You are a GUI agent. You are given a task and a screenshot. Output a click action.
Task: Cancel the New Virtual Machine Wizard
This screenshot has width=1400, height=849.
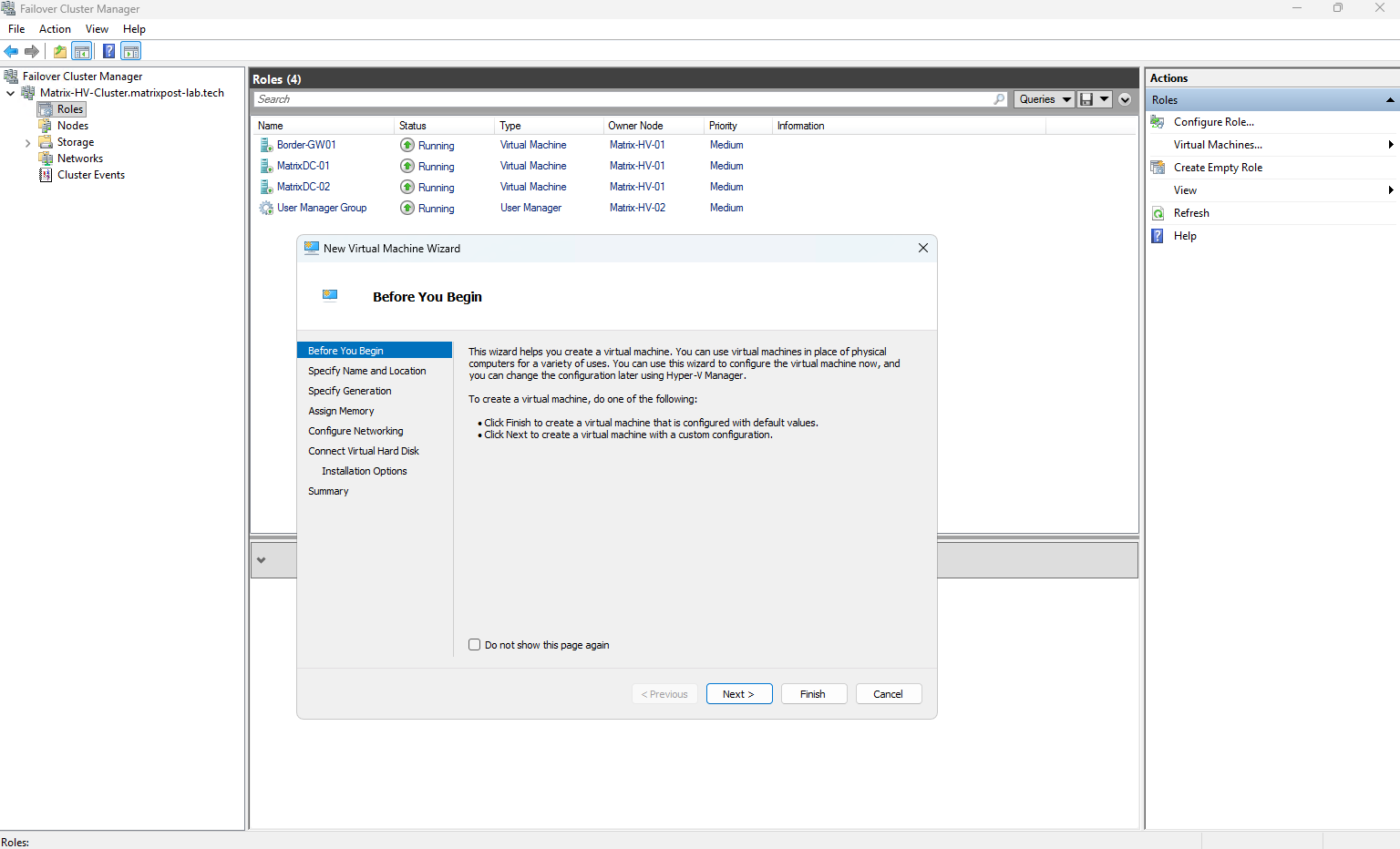pyautogui.click(x=889, y=694)
